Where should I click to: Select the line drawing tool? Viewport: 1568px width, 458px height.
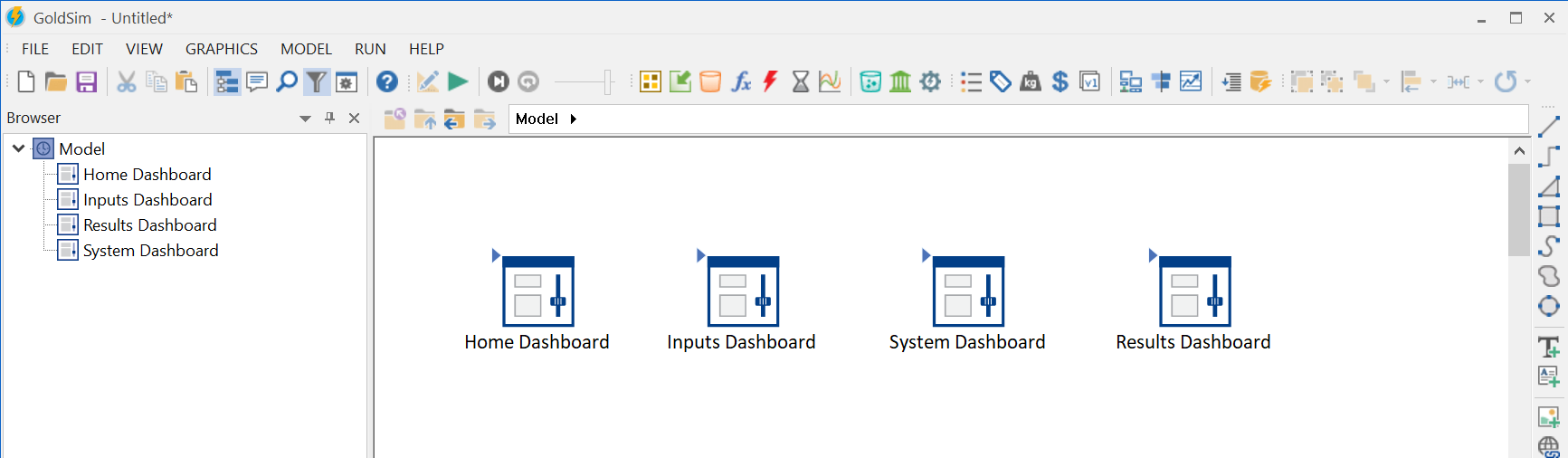tap(1549, 127)
